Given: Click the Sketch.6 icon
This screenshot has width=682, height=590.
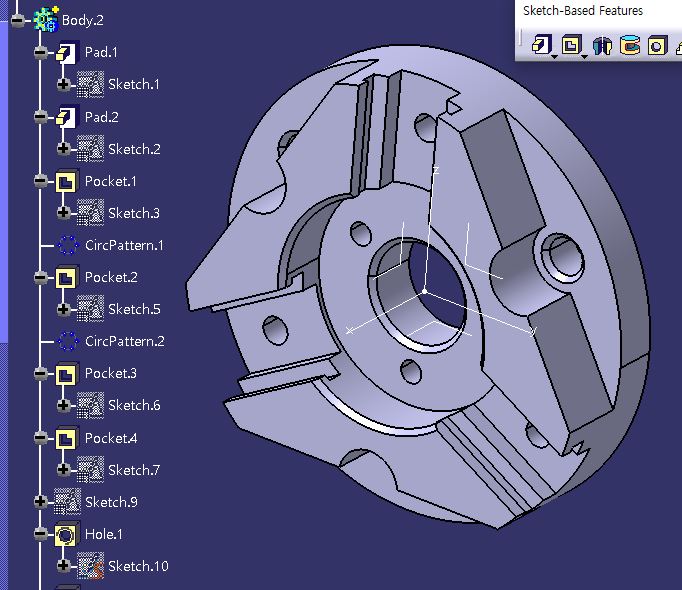Looking at the screenshot, I should [x=90, y=405].
